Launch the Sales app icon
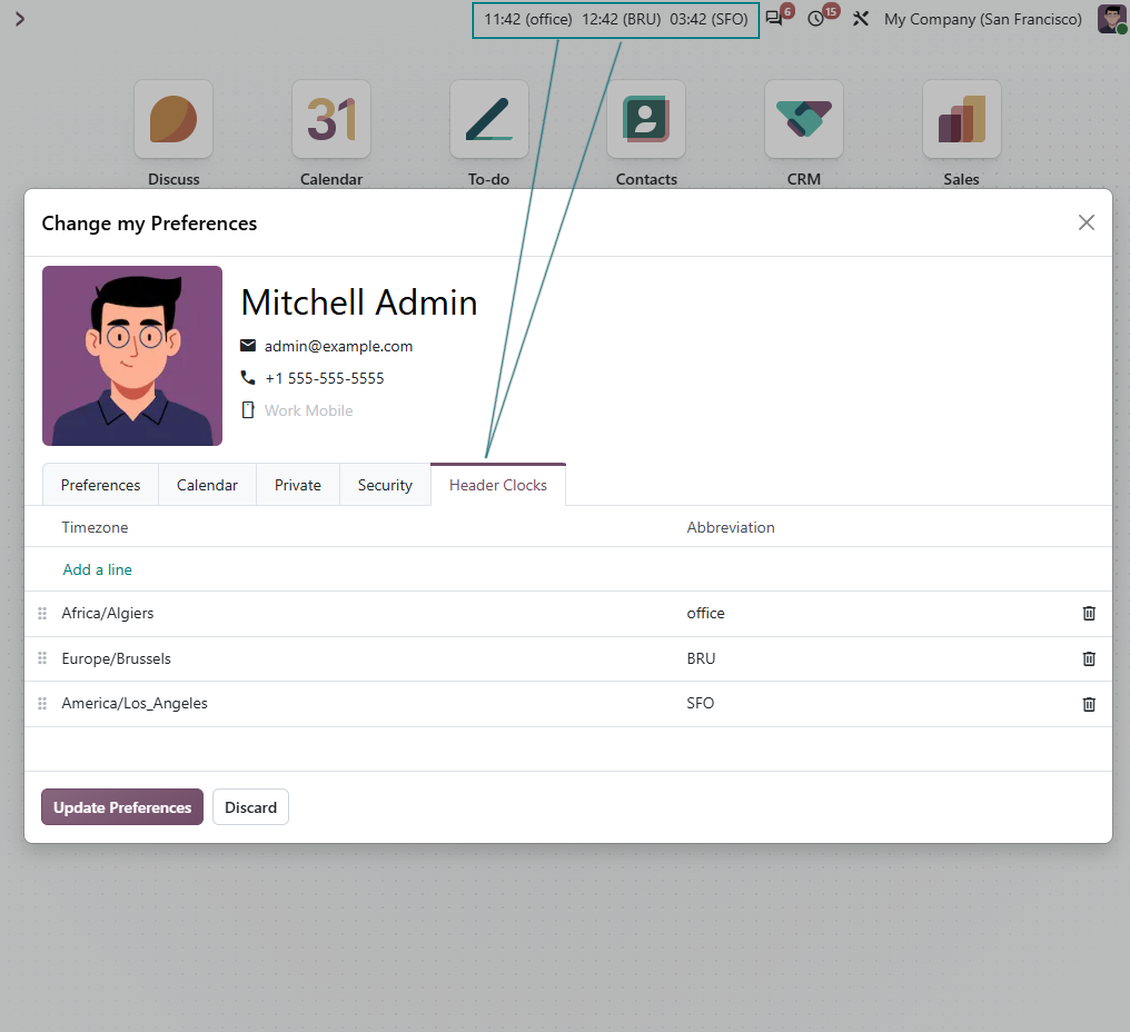 point(961,119)
